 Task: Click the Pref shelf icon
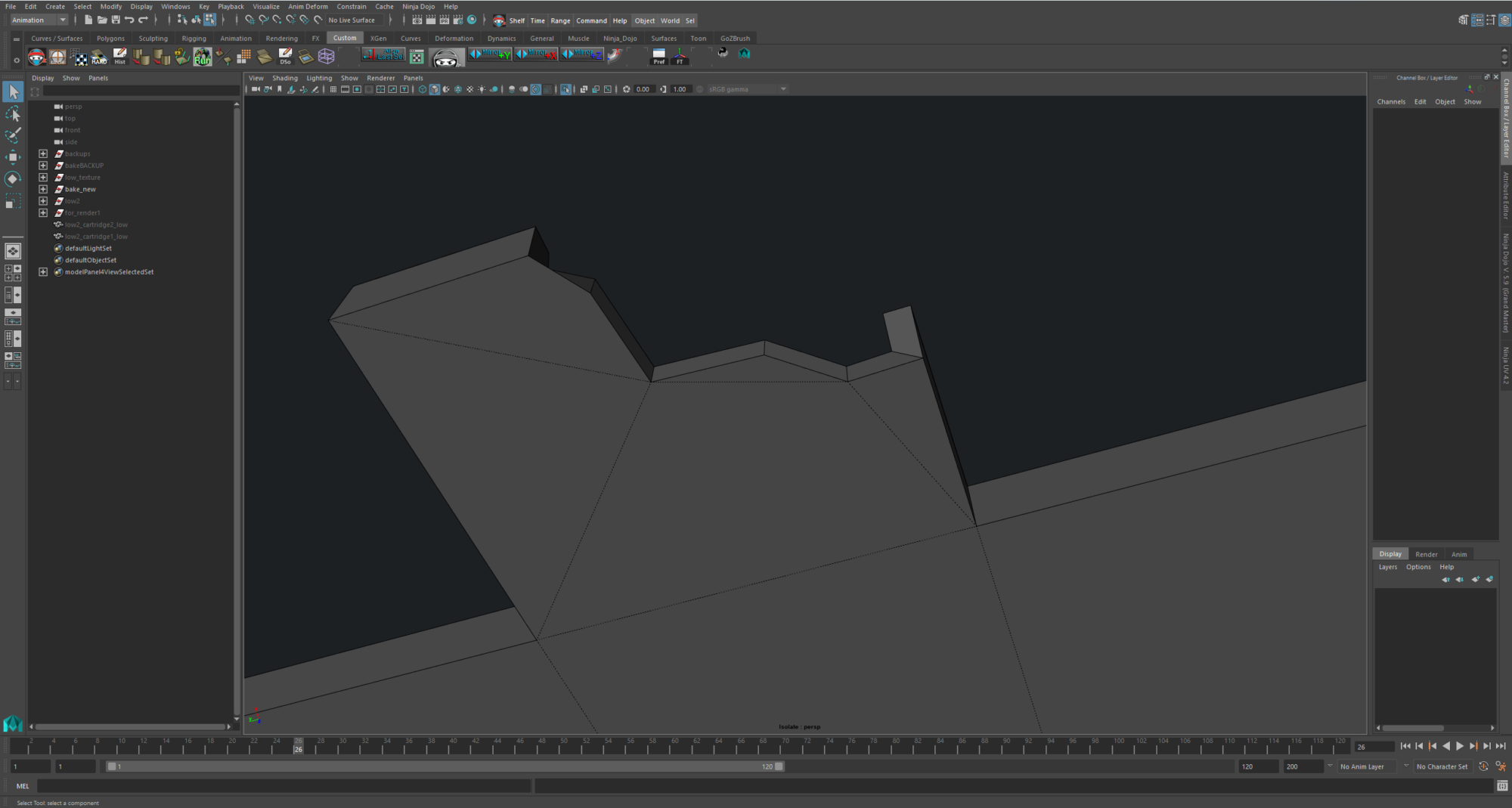(658, 56)
